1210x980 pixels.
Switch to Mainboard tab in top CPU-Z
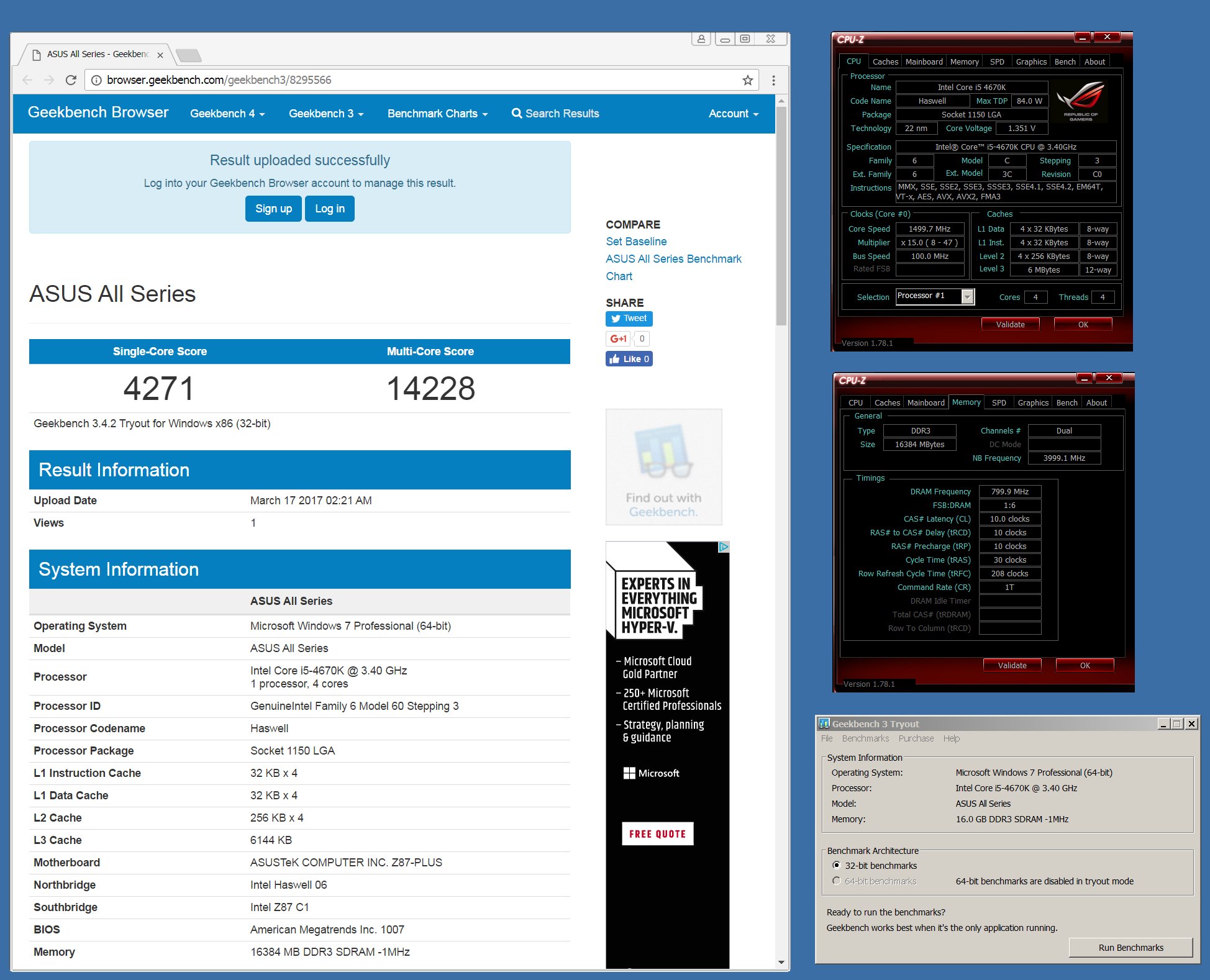[x=924, y=61]
